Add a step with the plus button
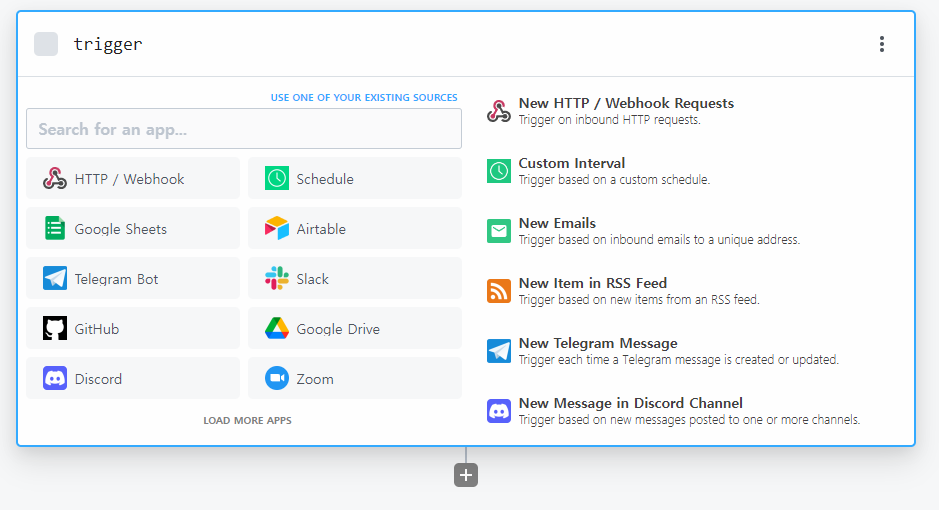This screenshot has height=510, width=939. point(466,475)
